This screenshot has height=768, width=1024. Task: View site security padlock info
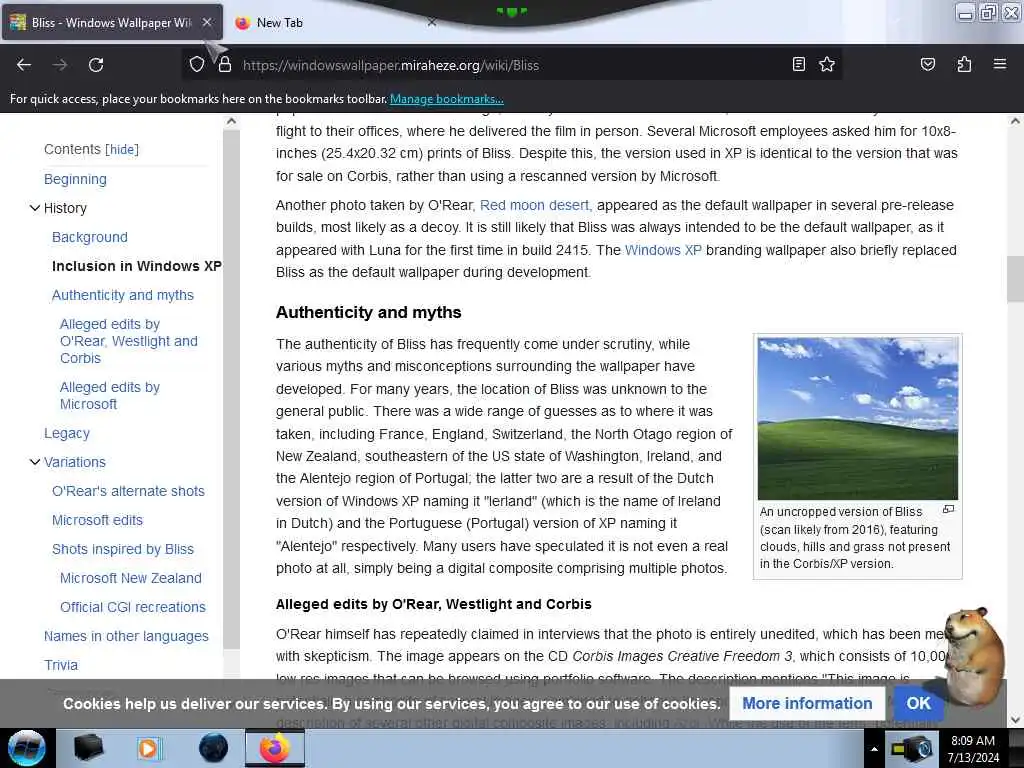coord(225,65)
